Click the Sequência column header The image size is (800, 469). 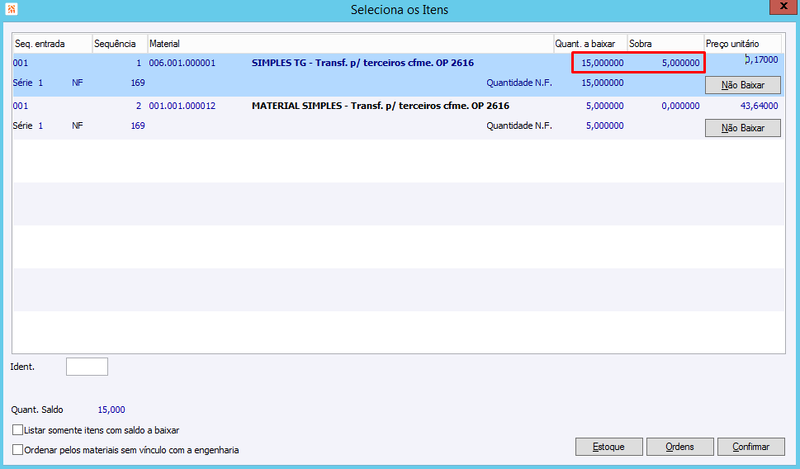tap(120, 44)
